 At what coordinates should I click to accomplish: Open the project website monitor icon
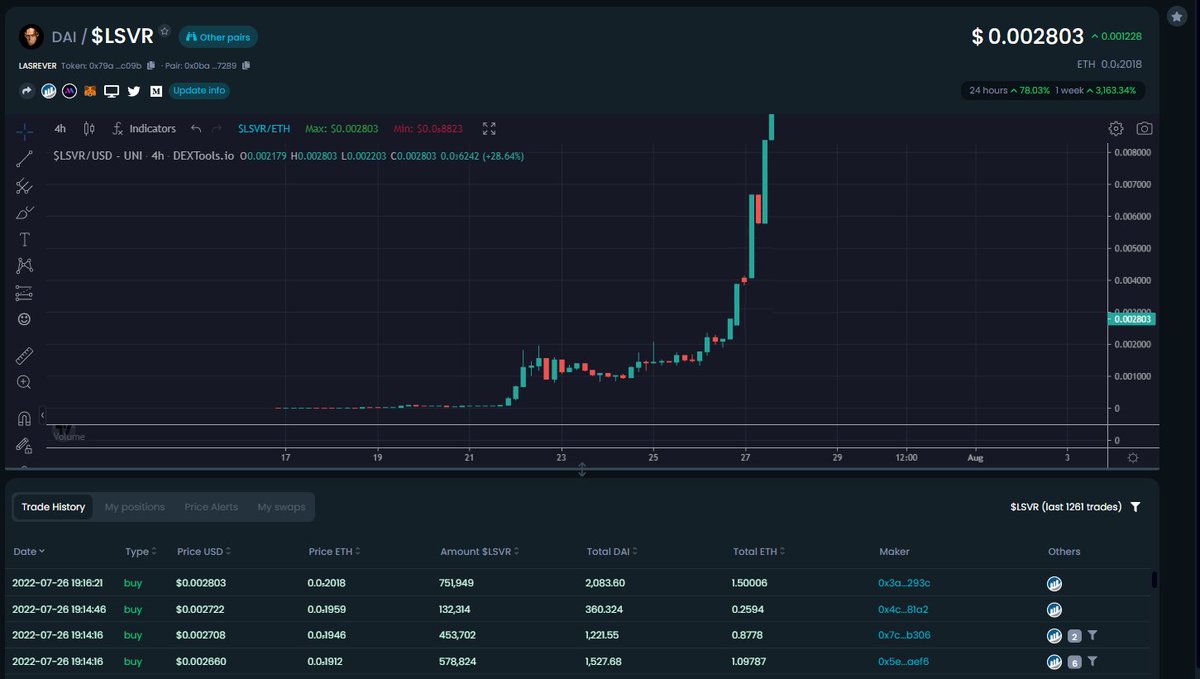pyautogui.click(x=112, y=91)
